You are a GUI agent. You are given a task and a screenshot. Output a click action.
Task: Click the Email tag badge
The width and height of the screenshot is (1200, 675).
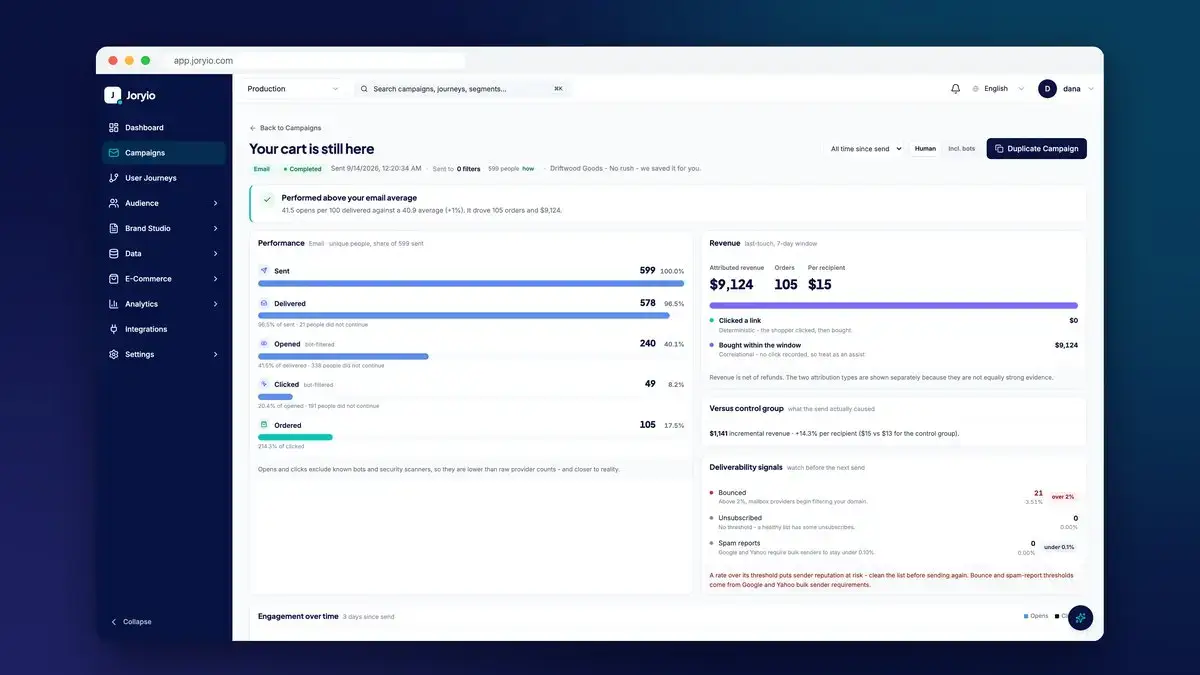tap(262, 169)
